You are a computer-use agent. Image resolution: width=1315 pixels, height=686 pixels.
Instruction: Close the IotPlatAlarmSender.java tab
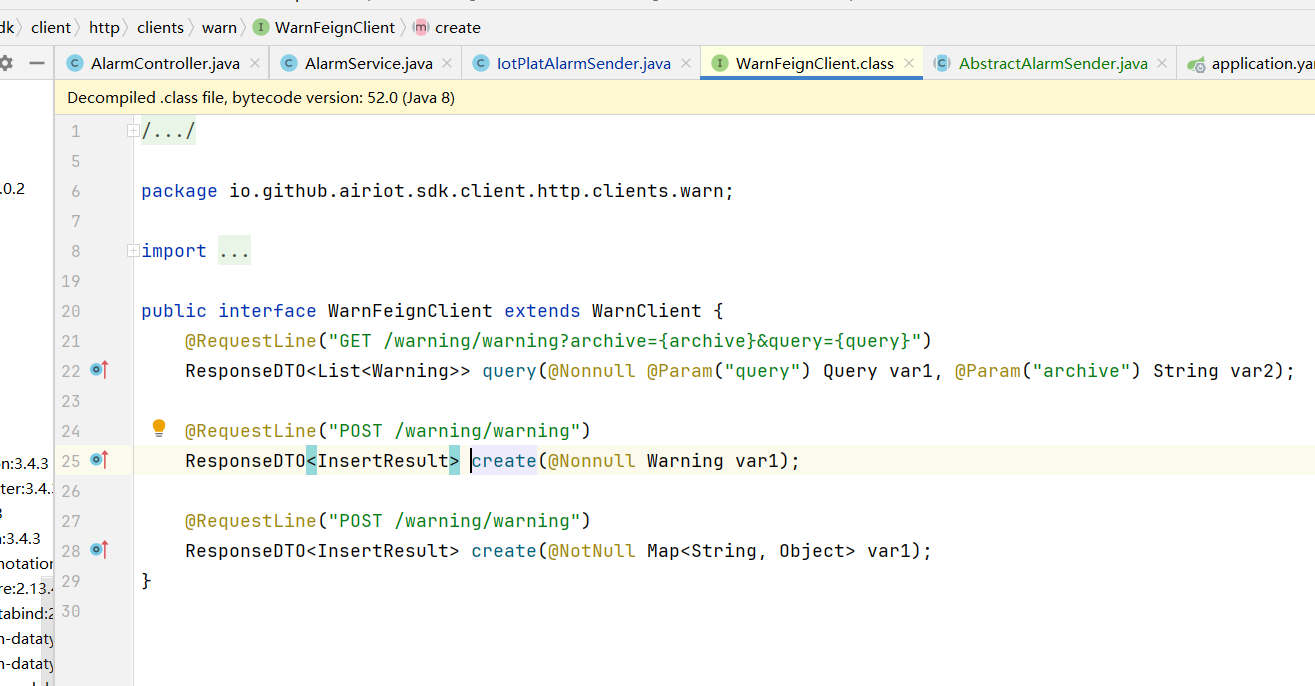pyautogui.click(x=686, y=63)
